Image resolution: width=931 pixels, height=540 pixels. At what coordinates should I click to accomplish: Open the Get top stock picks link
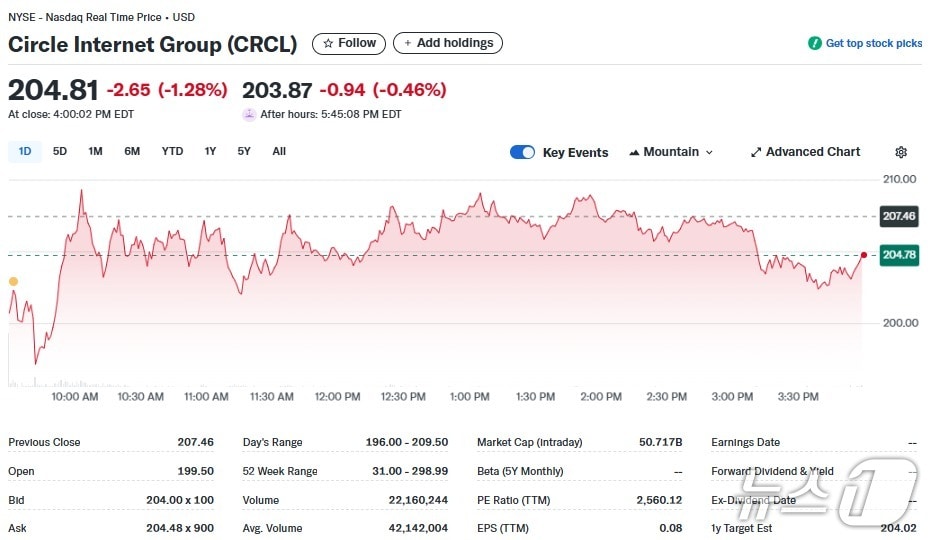point(873,44)
